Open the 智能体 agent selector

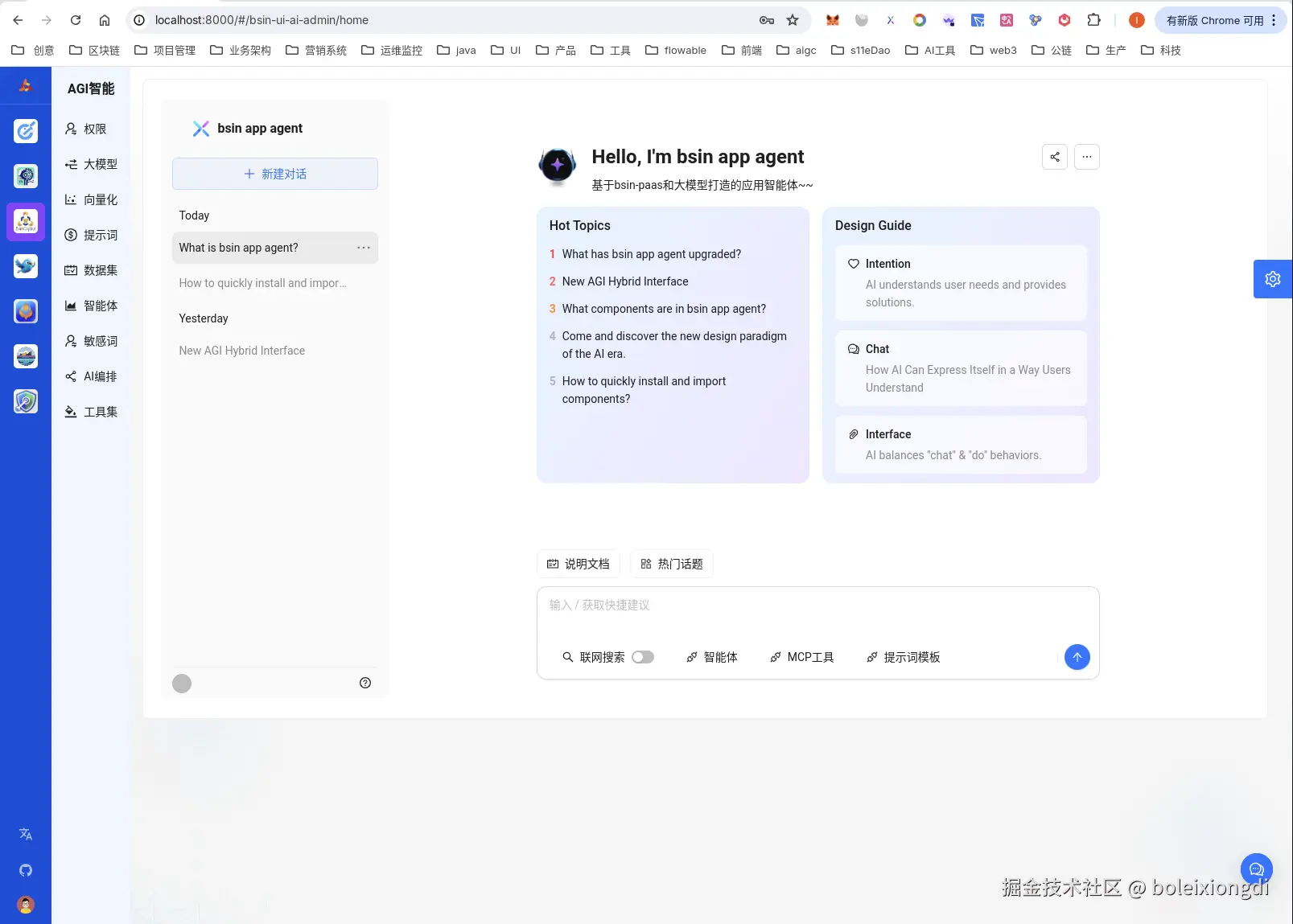tap(712, 657)
